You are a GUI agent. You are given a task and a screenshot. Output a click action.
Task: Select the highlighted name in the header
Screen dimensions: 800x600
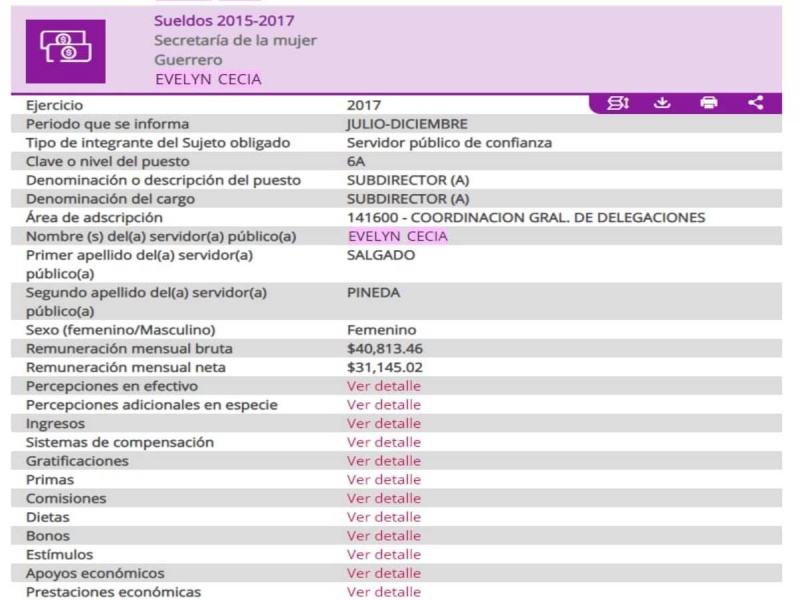coord(207,80)
